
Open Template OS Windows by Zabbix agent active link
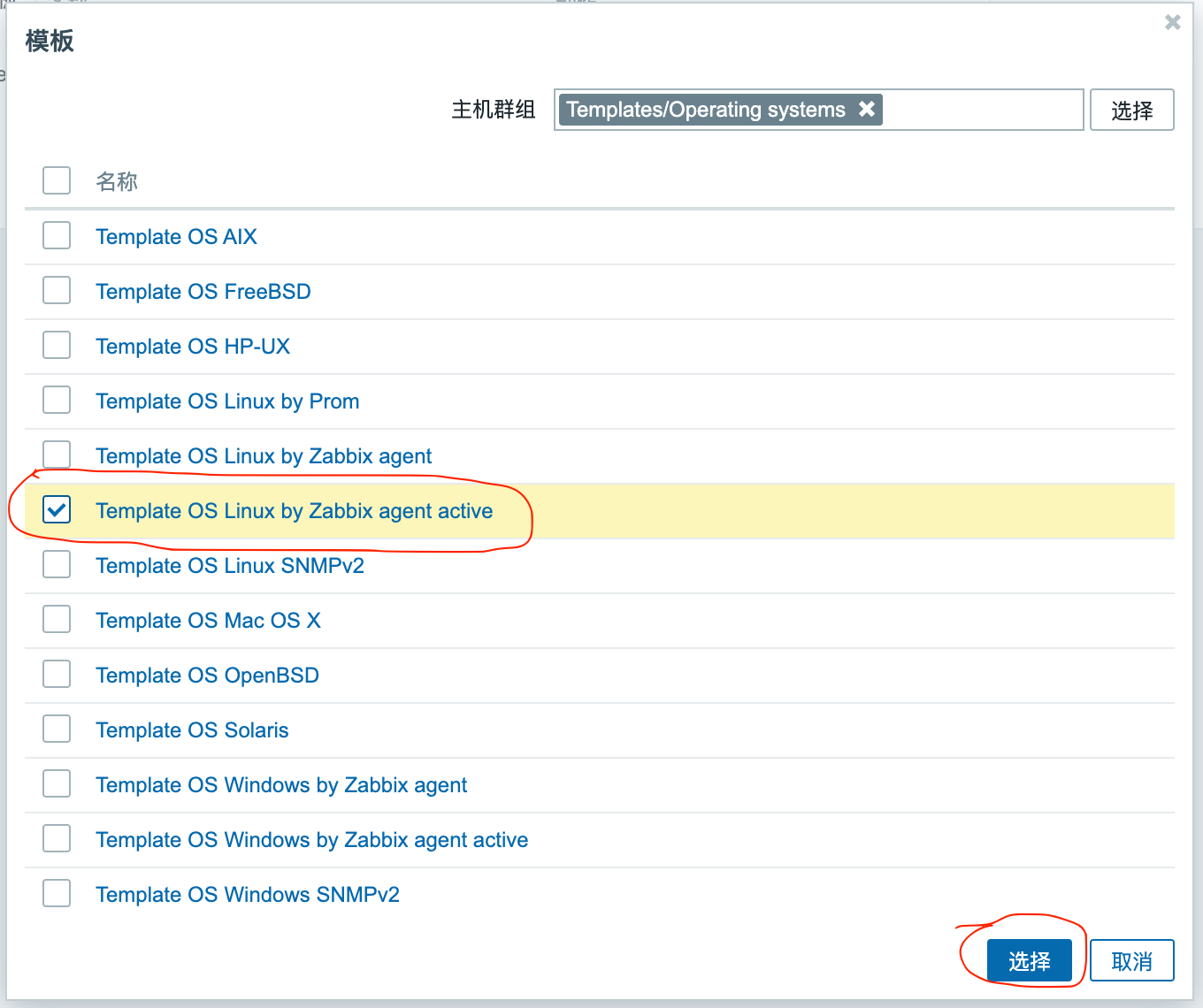pyautogui.click(x=312, y=840)
